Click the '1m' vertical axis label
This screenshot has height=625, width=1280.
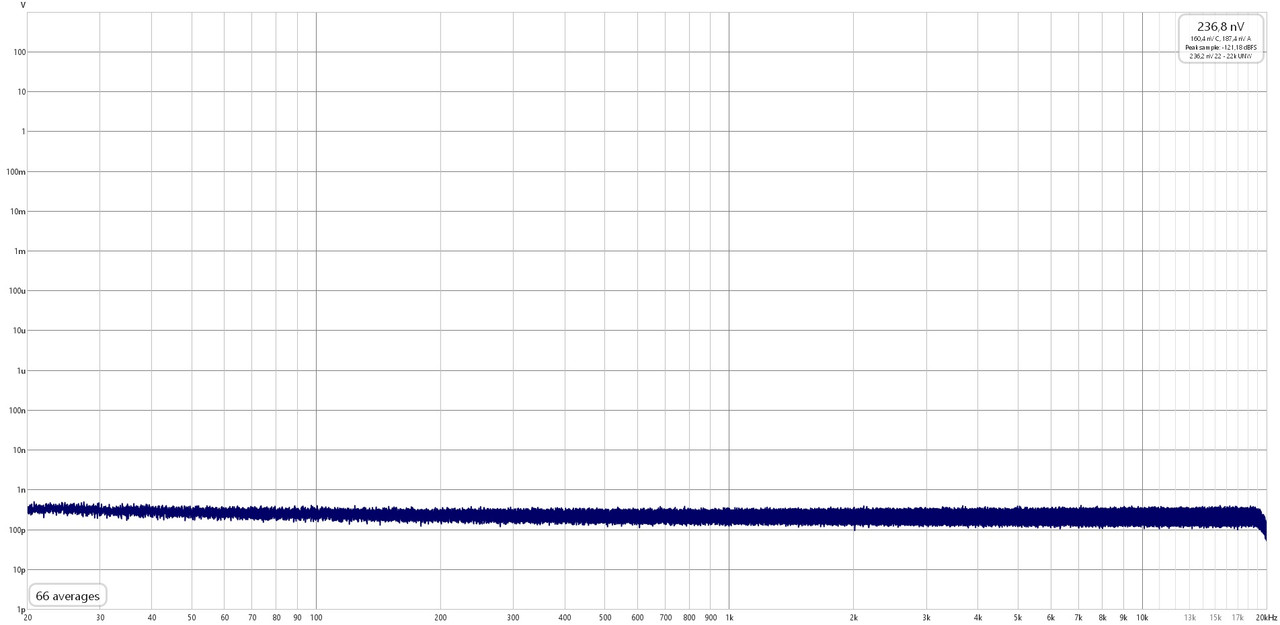coord(20,251)
